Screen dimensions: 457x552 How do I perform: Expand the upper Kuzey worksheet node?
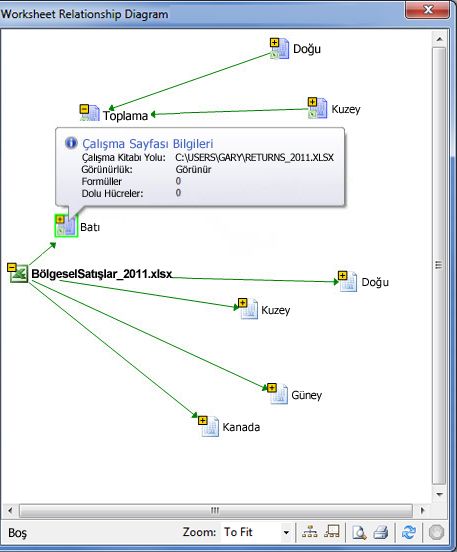(x=312, y=102)
